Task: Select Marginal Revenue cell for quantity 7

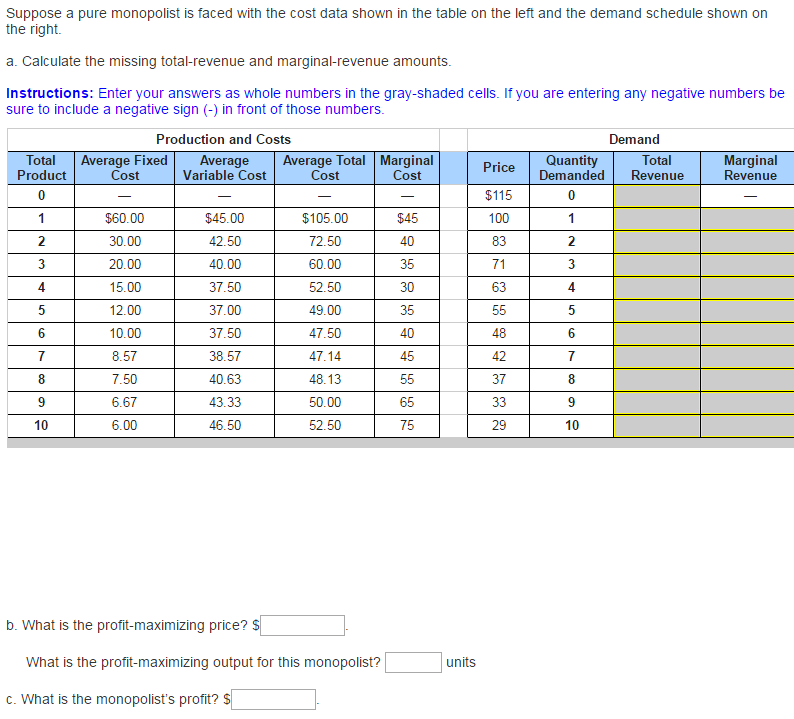Action: (x=747, y=357)
